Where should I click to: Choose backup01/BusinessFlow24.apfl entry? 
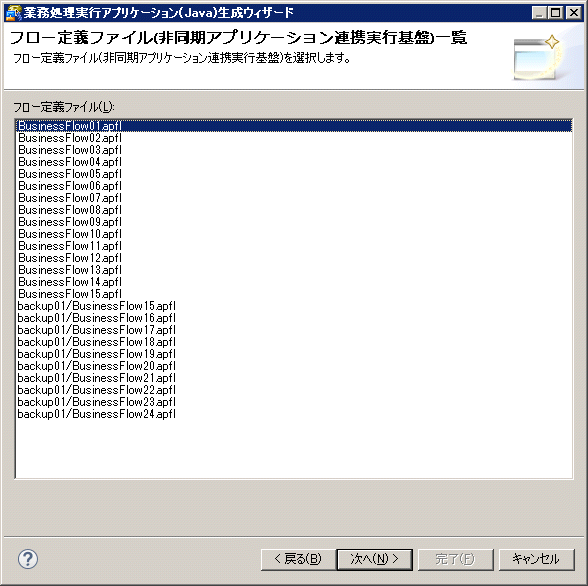point(294,414)
